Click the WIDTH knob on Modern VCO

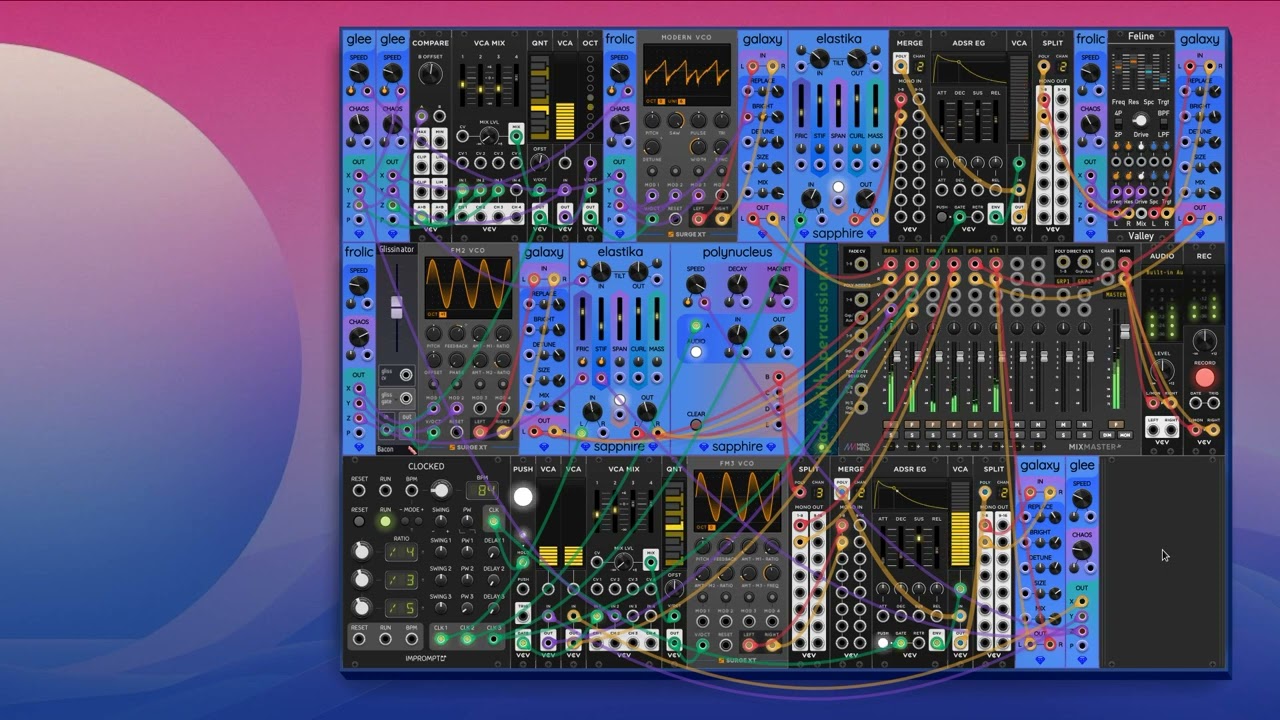click(698, 147)
